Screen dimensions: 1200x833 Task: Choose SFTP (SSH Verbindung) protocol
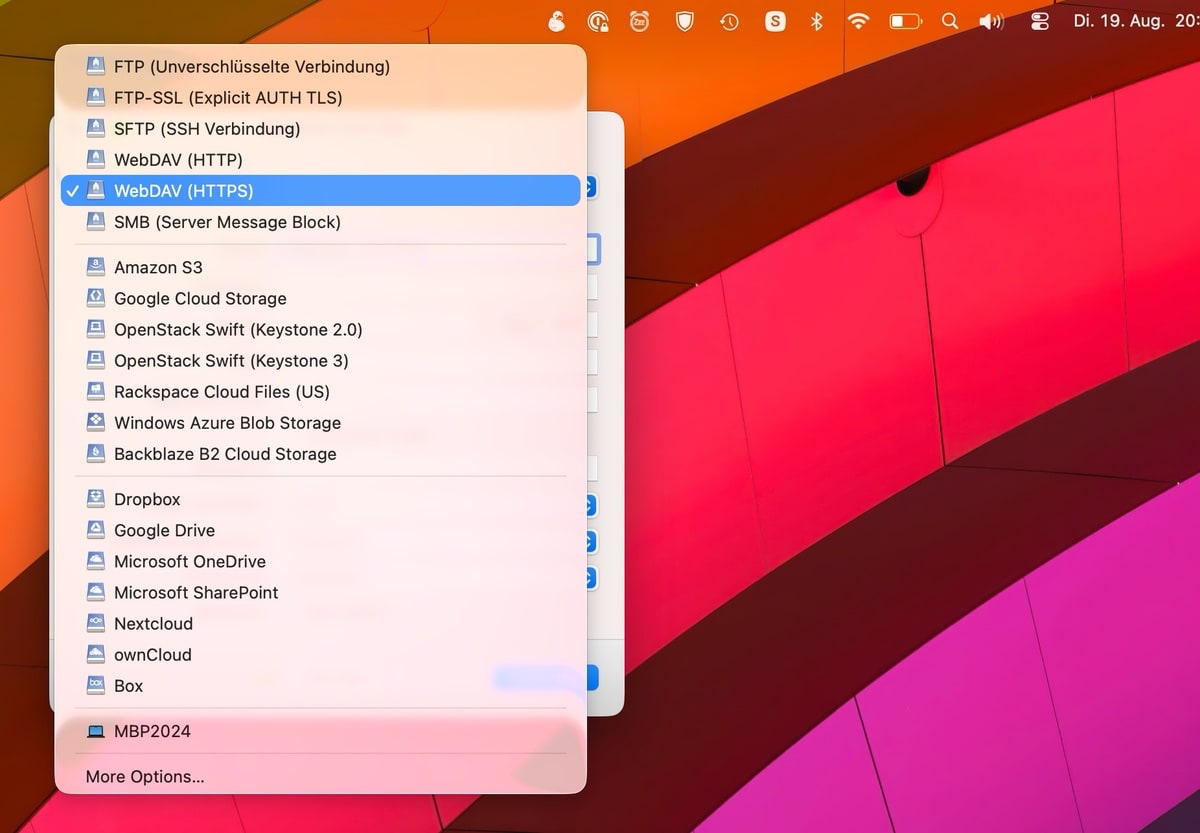point(206,128)
